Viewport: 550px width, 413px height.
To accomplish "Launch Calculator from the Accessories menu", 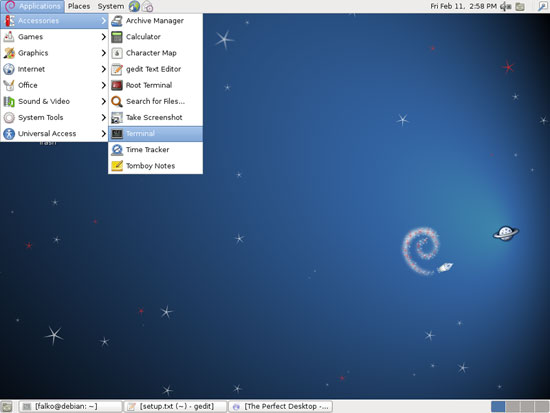I will tap(155, 37).
